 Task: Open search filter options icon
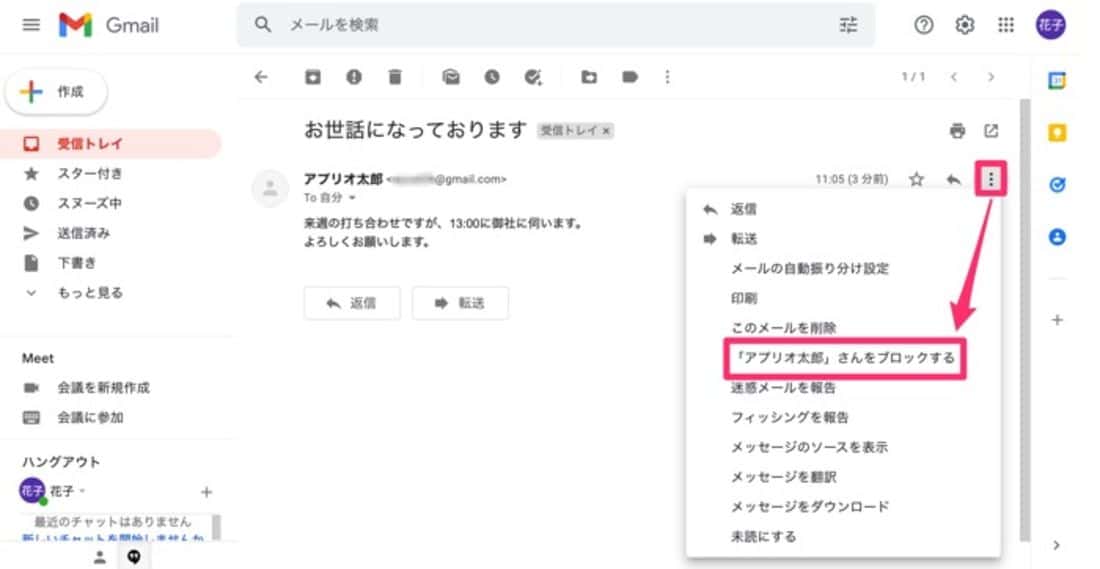(x=848, y=25)
